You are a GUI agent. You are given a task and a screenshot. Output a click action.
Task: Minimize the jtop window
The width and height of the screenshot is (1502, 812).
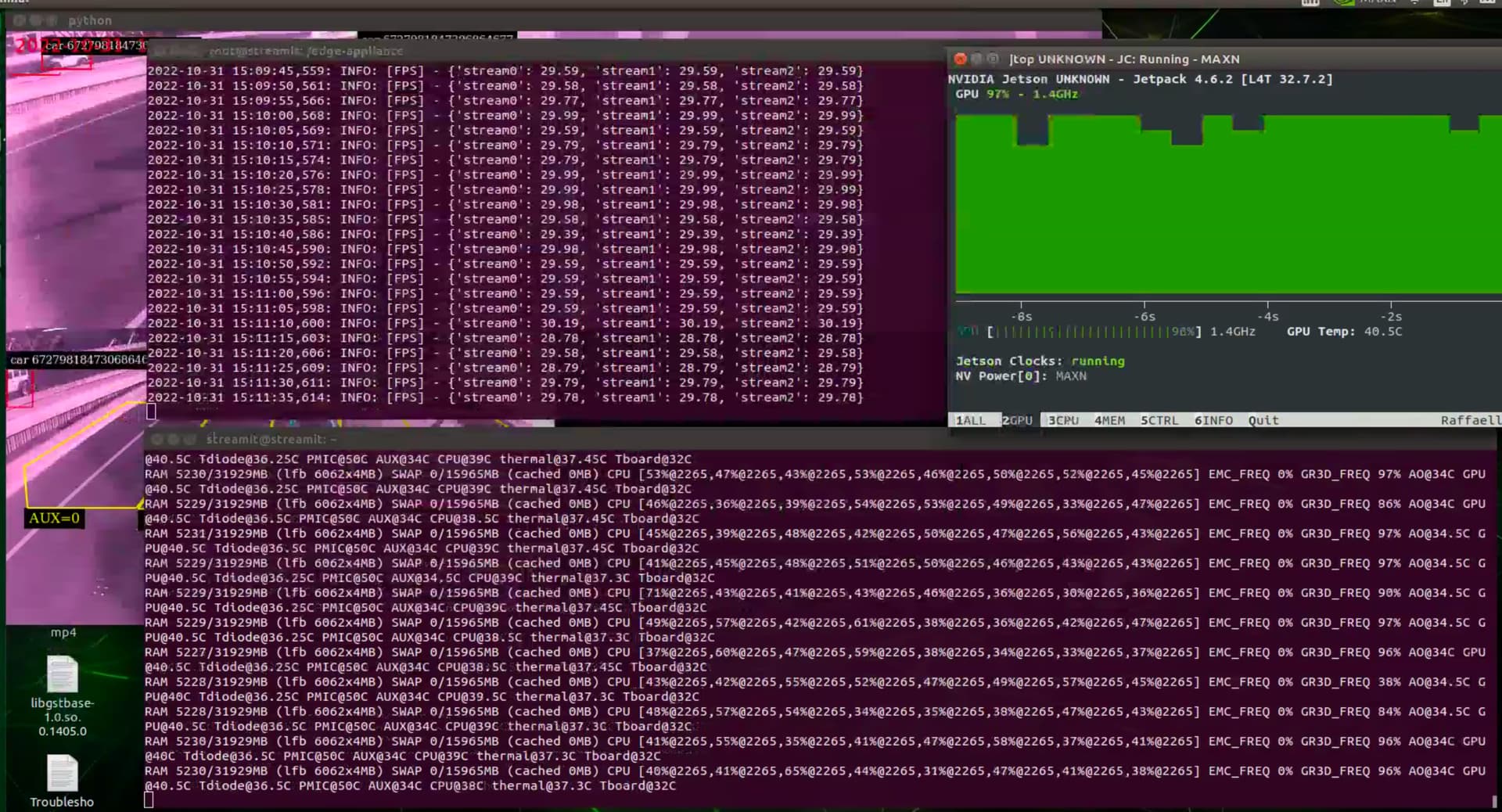click(976, 59)
